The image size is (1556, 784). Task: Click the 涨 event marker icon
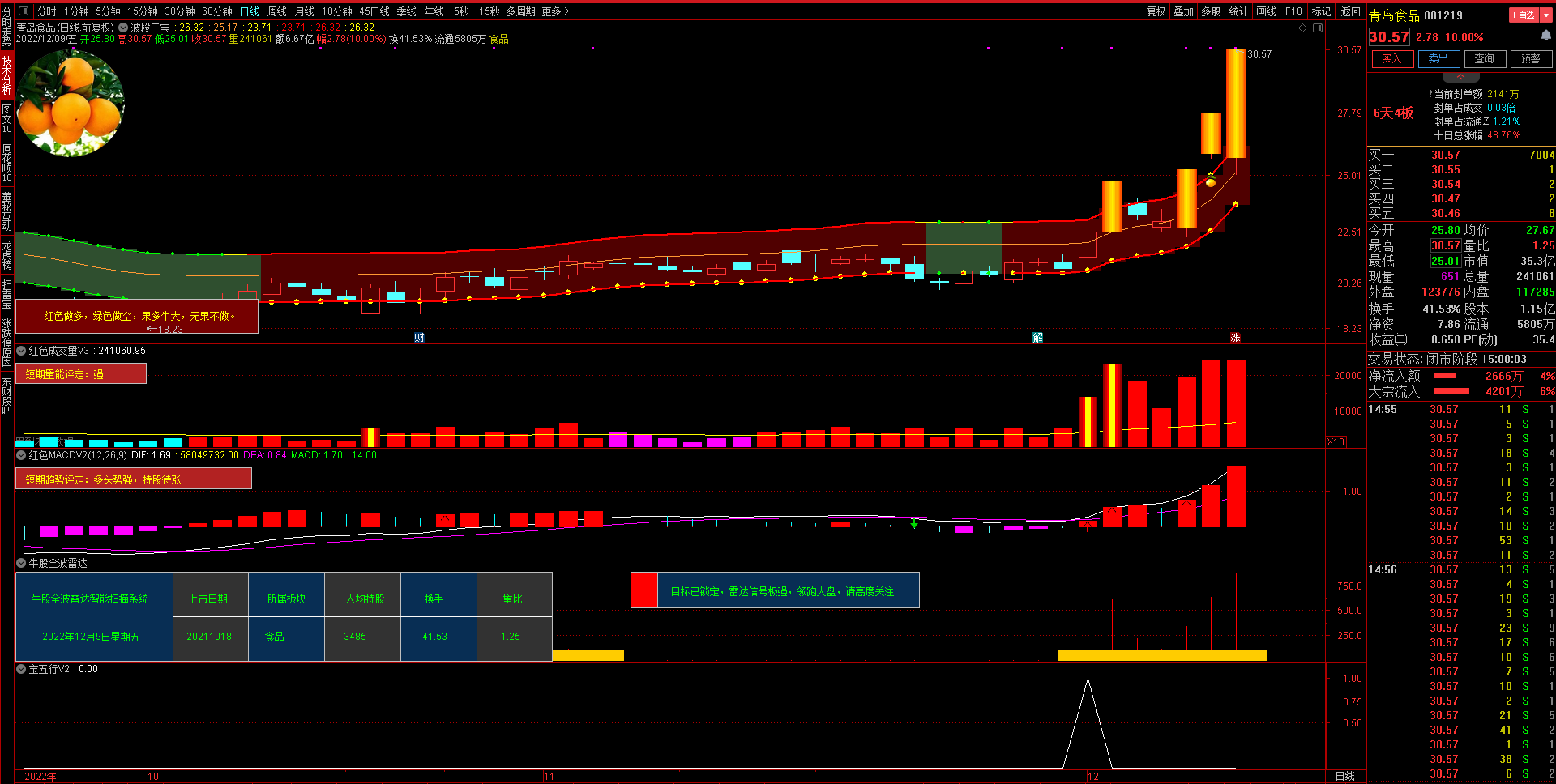click(x=1235, y=338)
